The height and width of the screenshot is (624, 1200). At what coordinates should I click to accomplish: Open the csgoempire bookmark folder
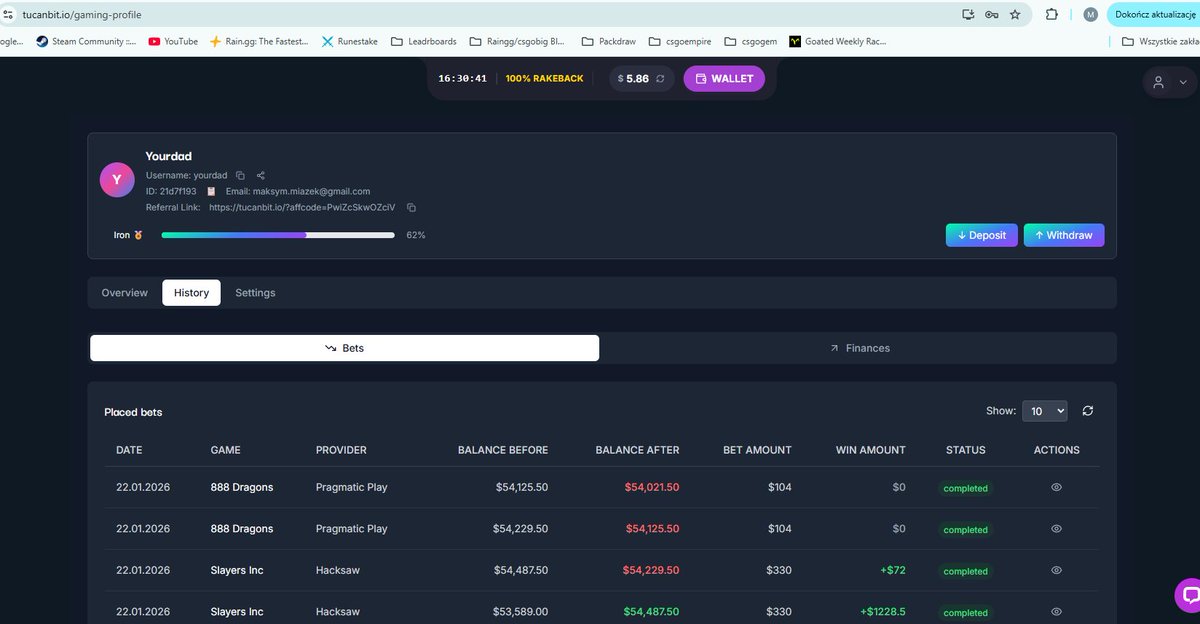tap(681, 41)
